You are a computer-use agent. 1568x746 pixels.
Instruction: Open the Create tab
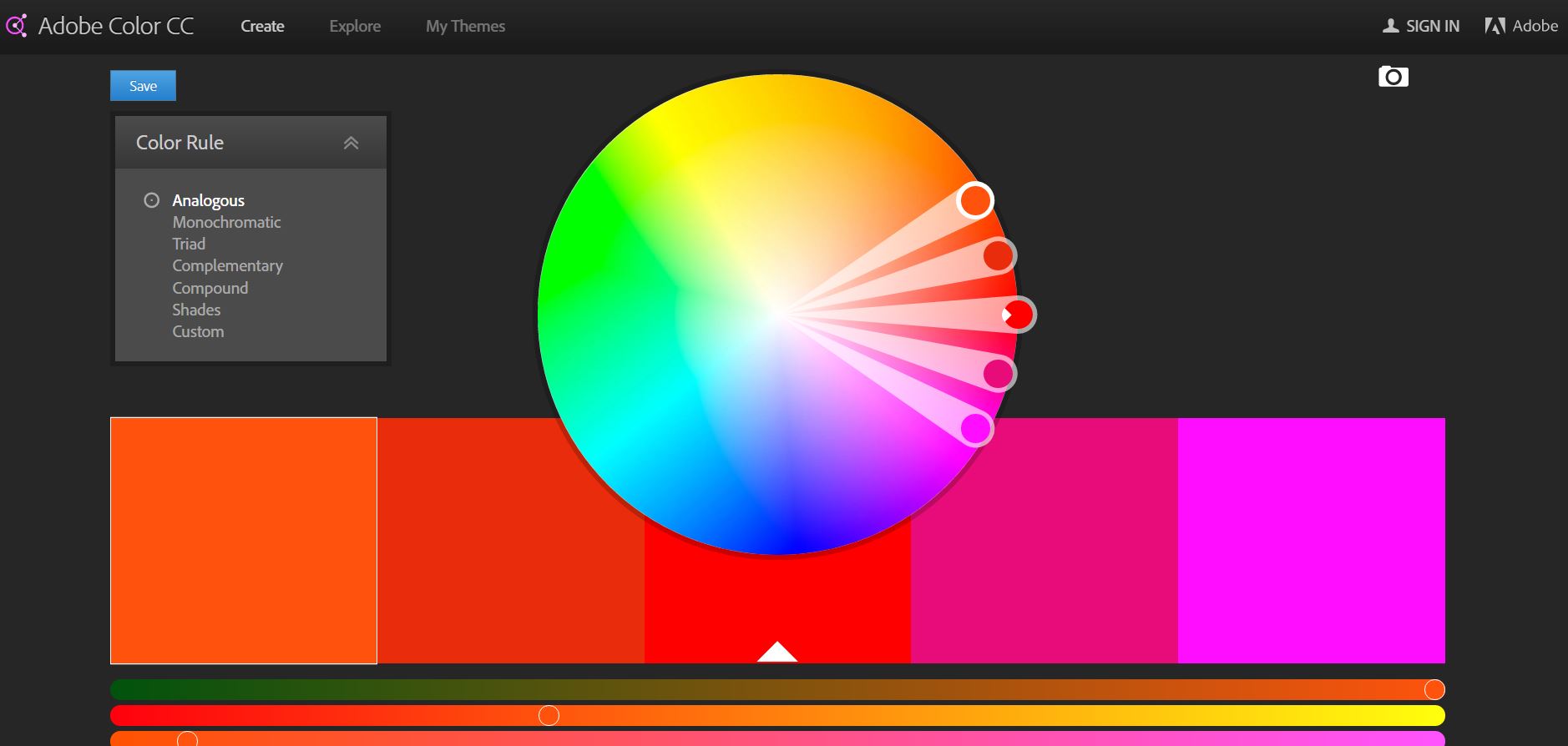coord(262,26)
